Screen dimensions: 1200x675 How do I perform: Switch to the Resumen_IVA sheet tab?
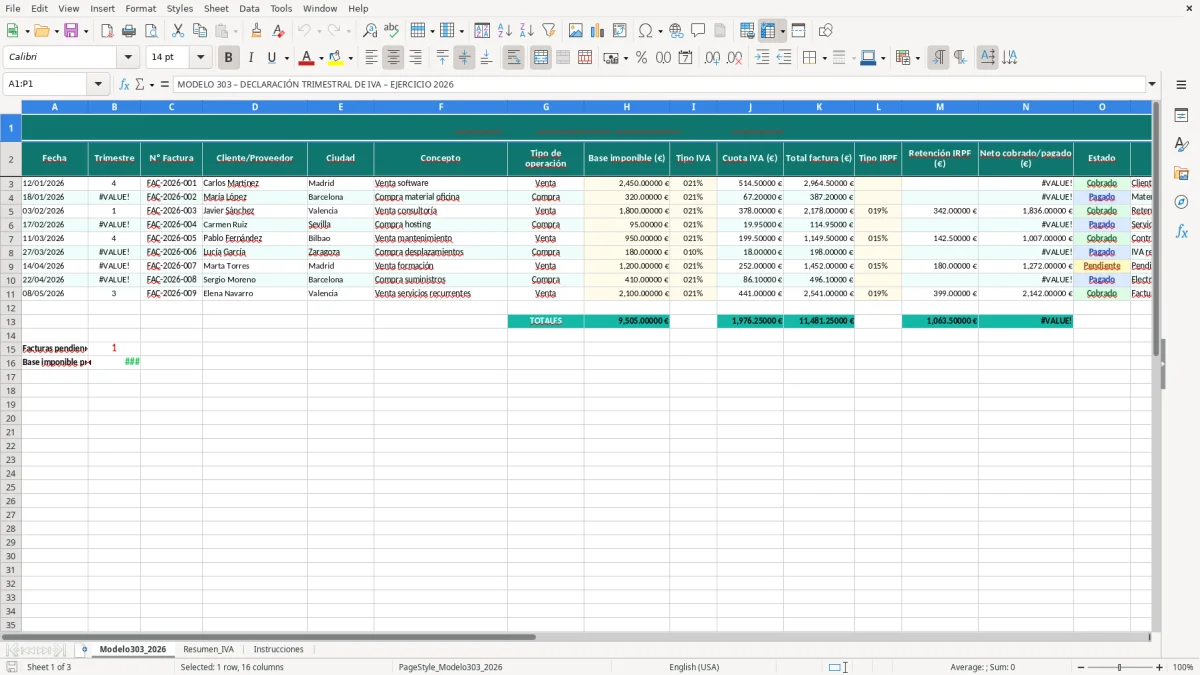pyautogui.click(x=208, y=649)
